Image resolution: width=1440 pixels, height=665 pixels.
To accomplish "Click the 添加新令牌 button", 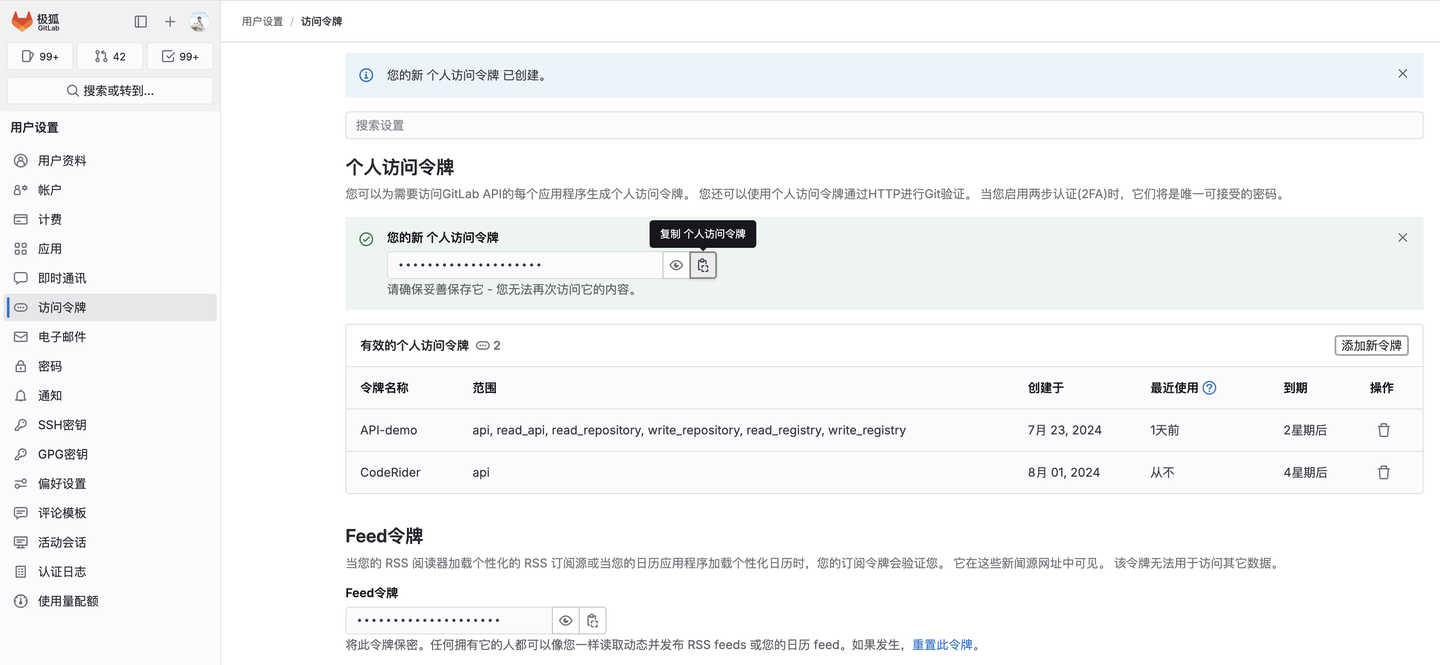I will (1371, 344).
